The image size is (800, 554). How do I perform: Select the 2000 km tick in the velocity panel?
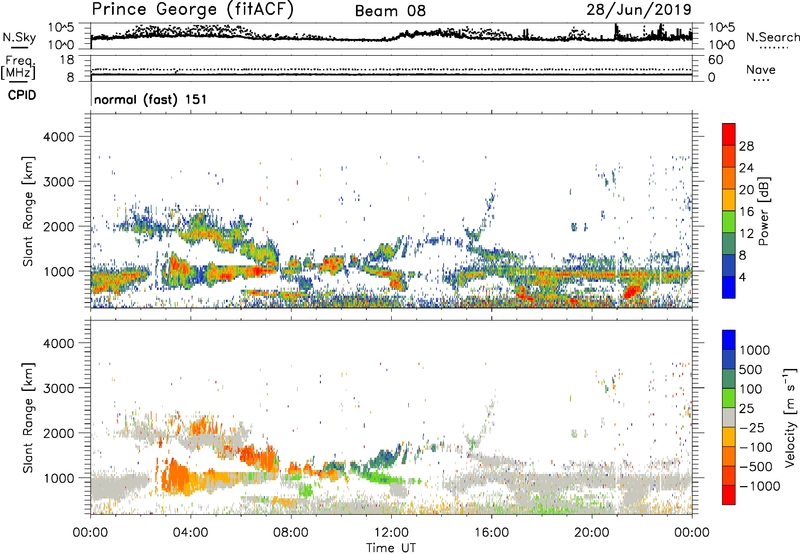59,433
